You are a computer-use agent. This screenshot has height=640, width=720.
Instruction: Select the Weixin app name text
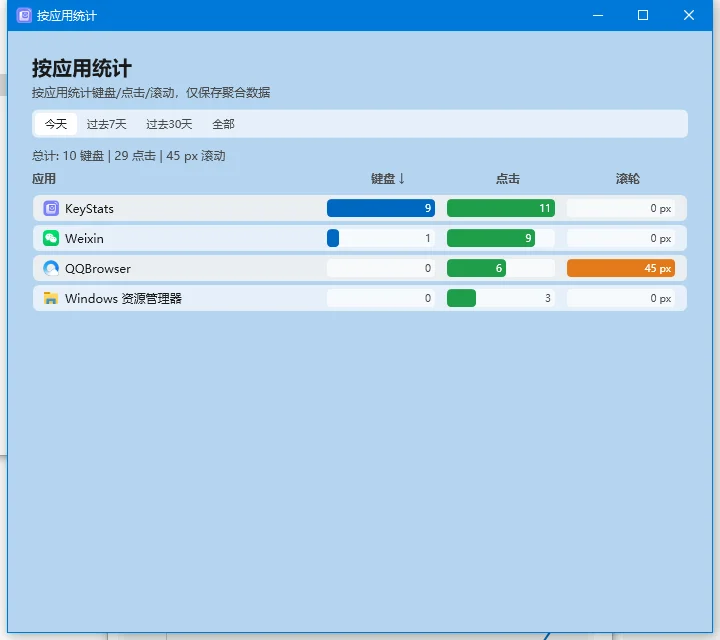(84, 239)
